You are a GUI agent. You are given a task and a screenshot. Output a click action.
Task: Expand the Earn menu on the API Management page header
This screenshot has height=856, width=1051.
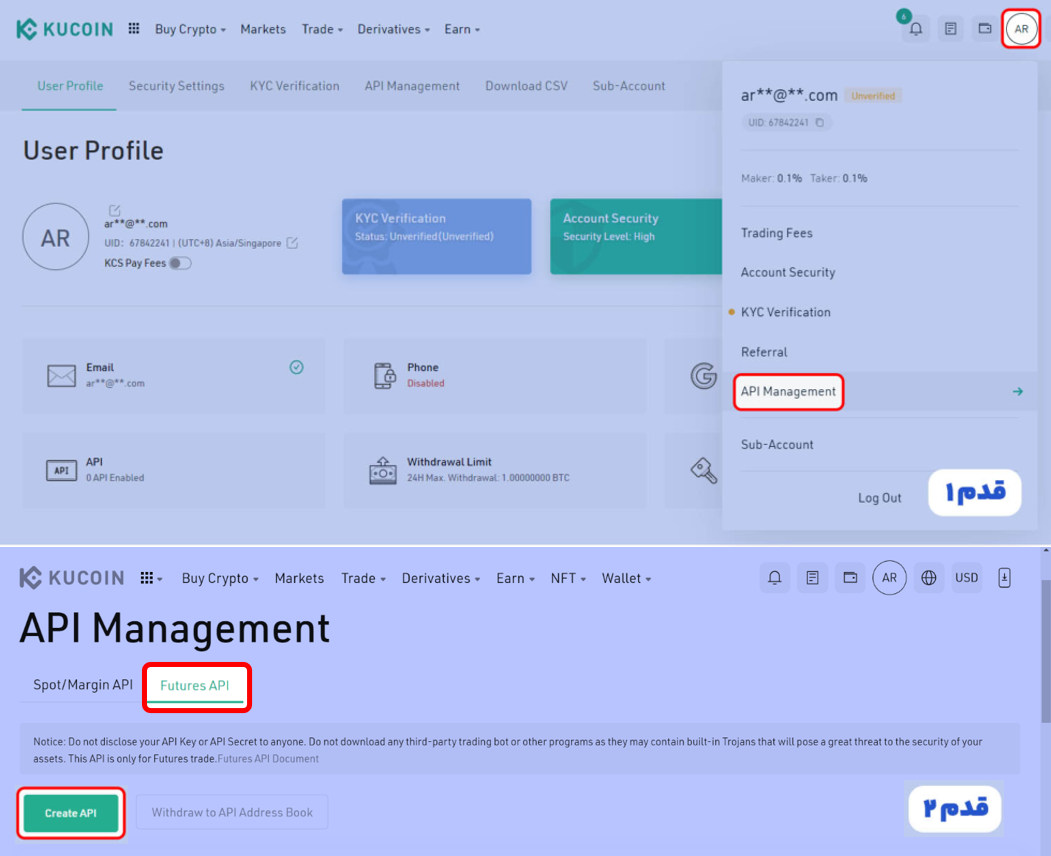point(515,578)
